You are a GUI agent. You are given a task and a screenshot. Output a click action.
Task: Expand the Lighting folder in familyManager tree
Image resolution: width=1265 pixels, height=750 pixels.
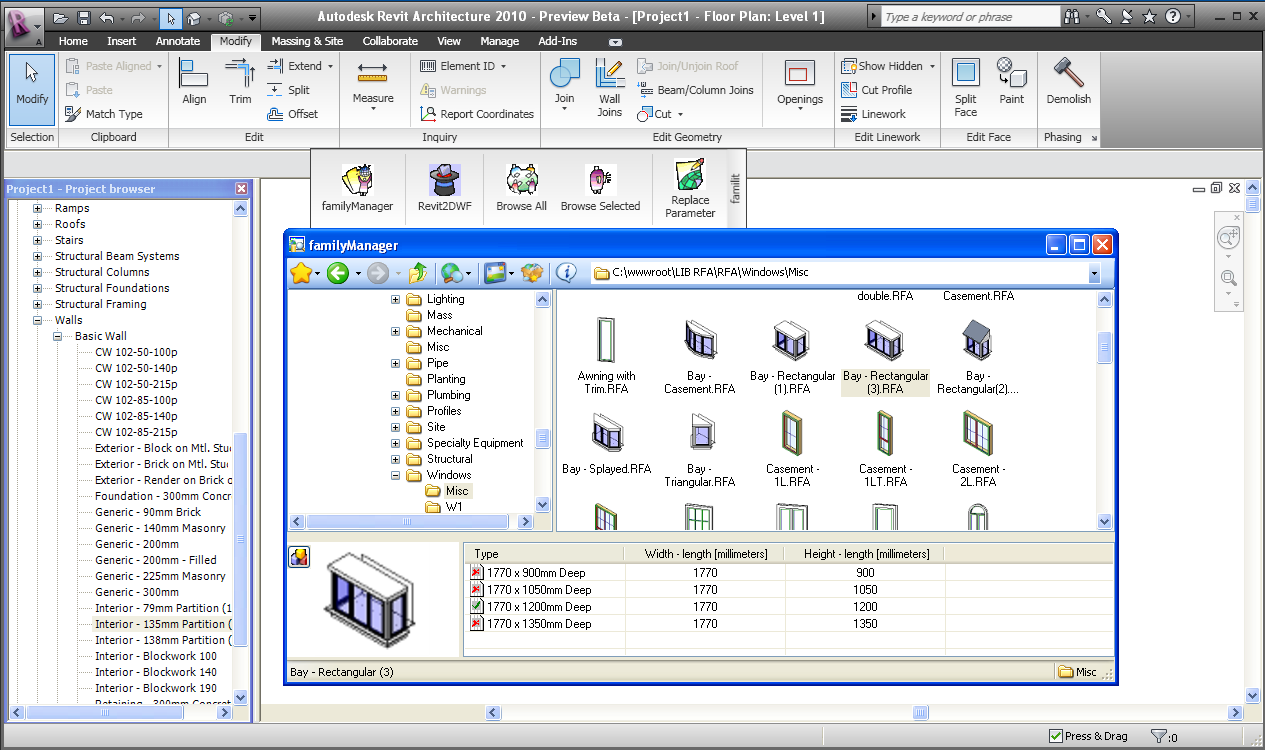pos(395,299)
